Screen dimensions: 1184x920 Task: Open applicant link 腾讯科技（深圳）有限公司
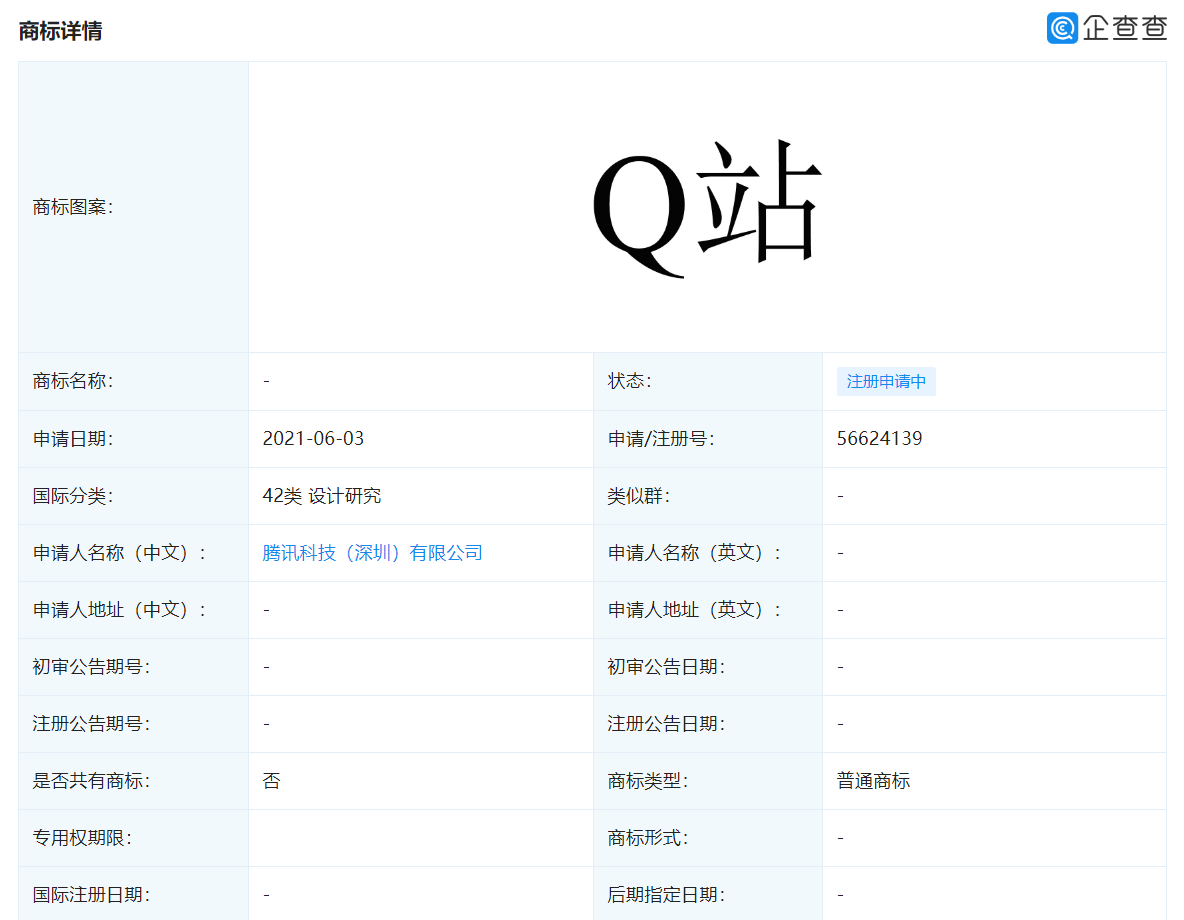[370, 552]
